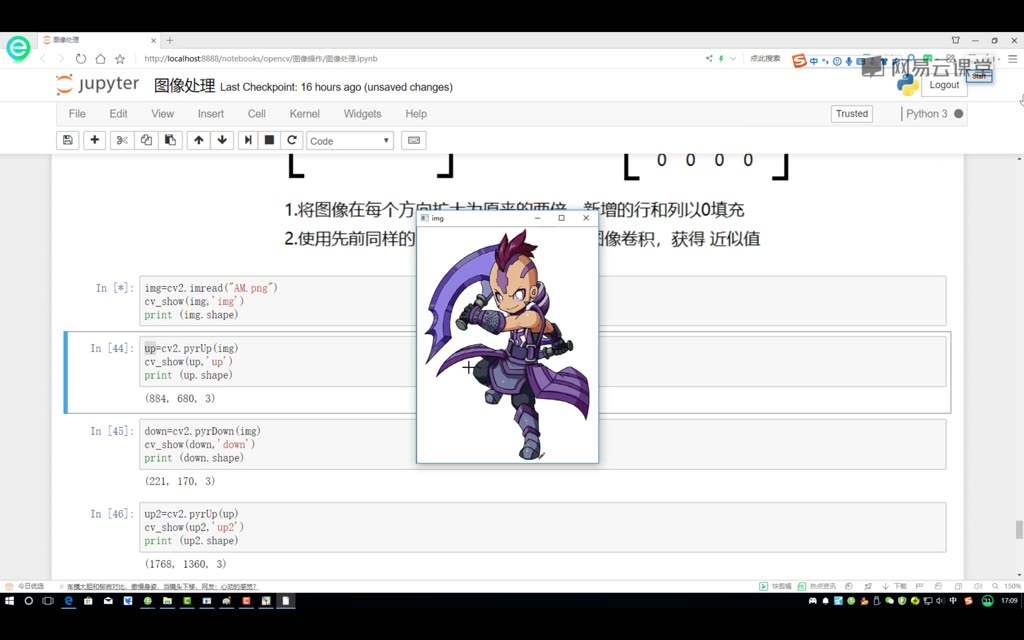Click the Trusted notebook button
This screenshot has height=640, width=1024.
point(852,114)
